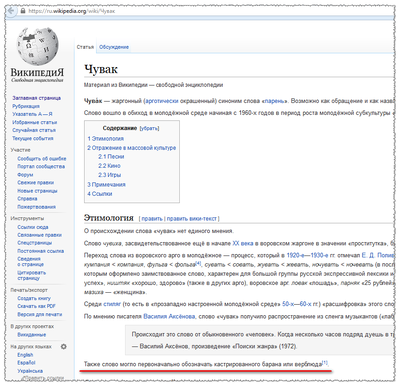Switch to English language version
This screenshot has width=400, height=386.
click(25, 355)
